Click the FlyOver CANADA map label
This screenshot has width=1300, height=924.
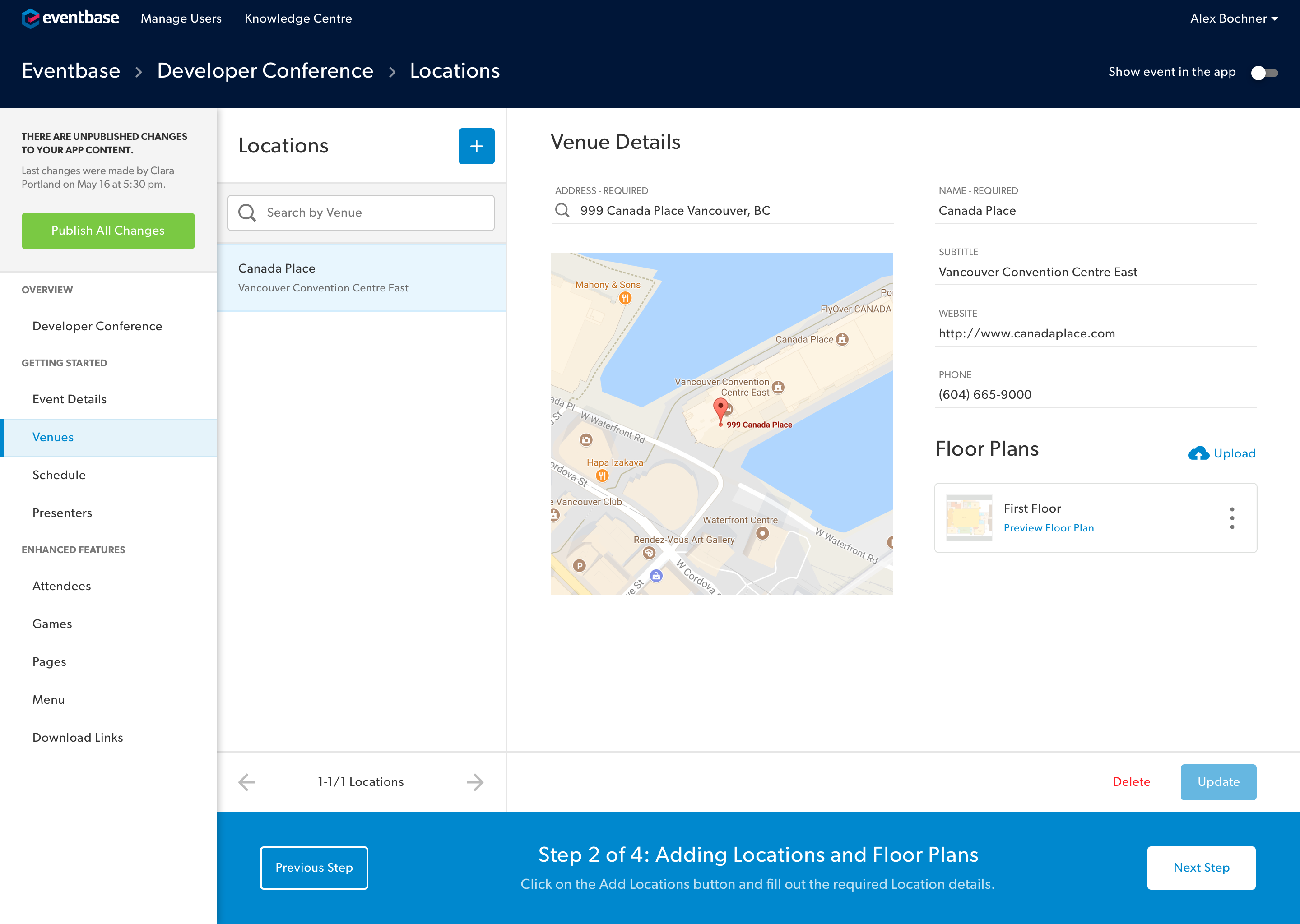[855, 309]
